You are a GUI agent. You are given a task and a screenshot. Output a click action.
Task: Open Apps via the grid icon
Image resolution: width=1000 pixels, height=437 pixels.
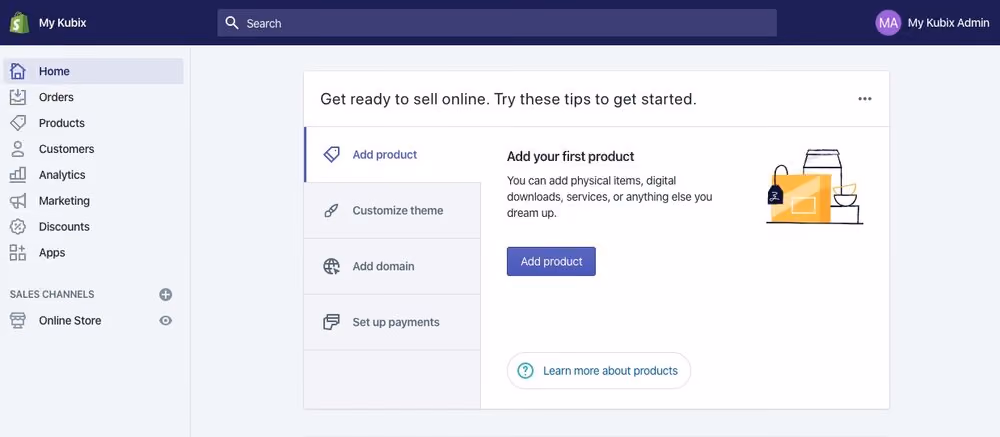click(x=18, y=252)
